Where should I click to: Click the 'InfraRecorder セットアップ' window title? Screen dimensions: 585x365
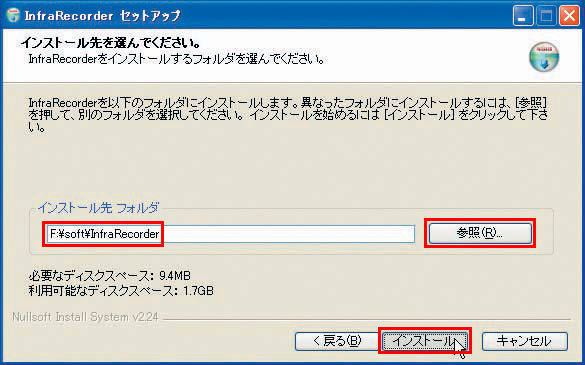click(102, 16)
